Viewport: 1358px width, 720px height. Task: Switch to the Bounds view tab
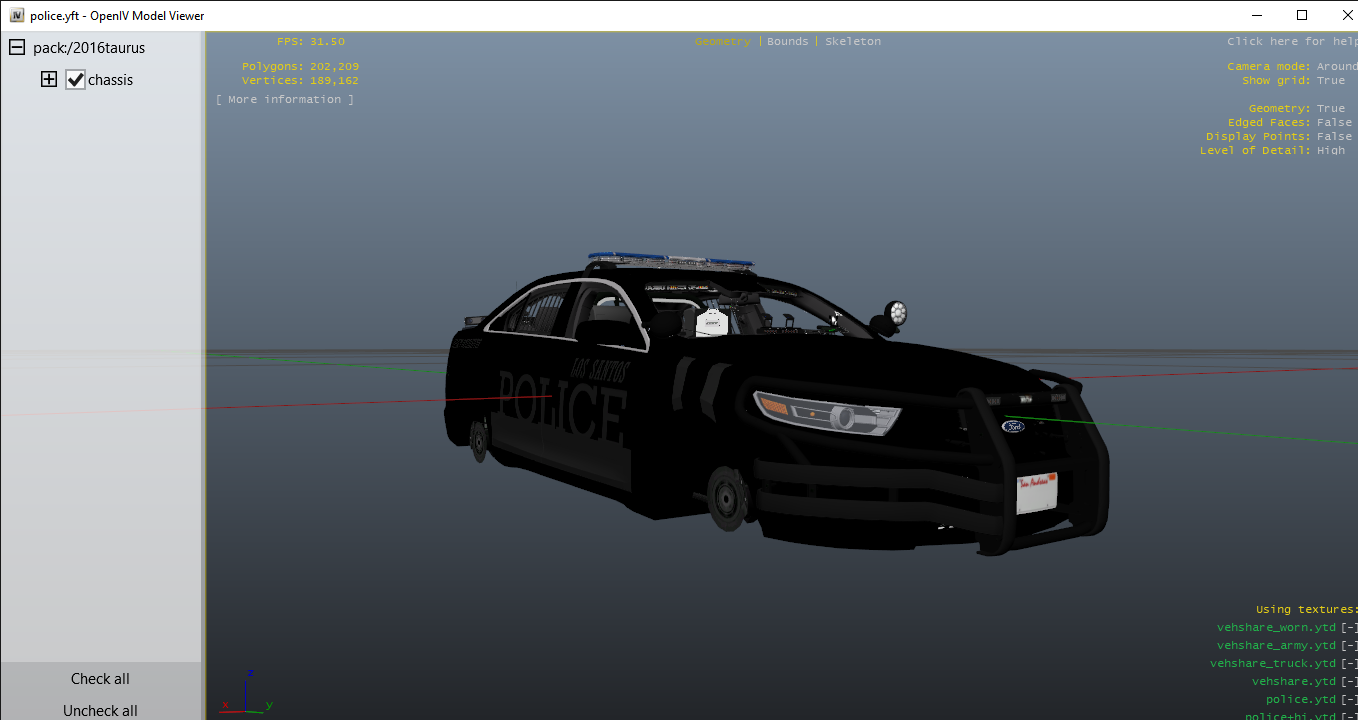(787, 42)
